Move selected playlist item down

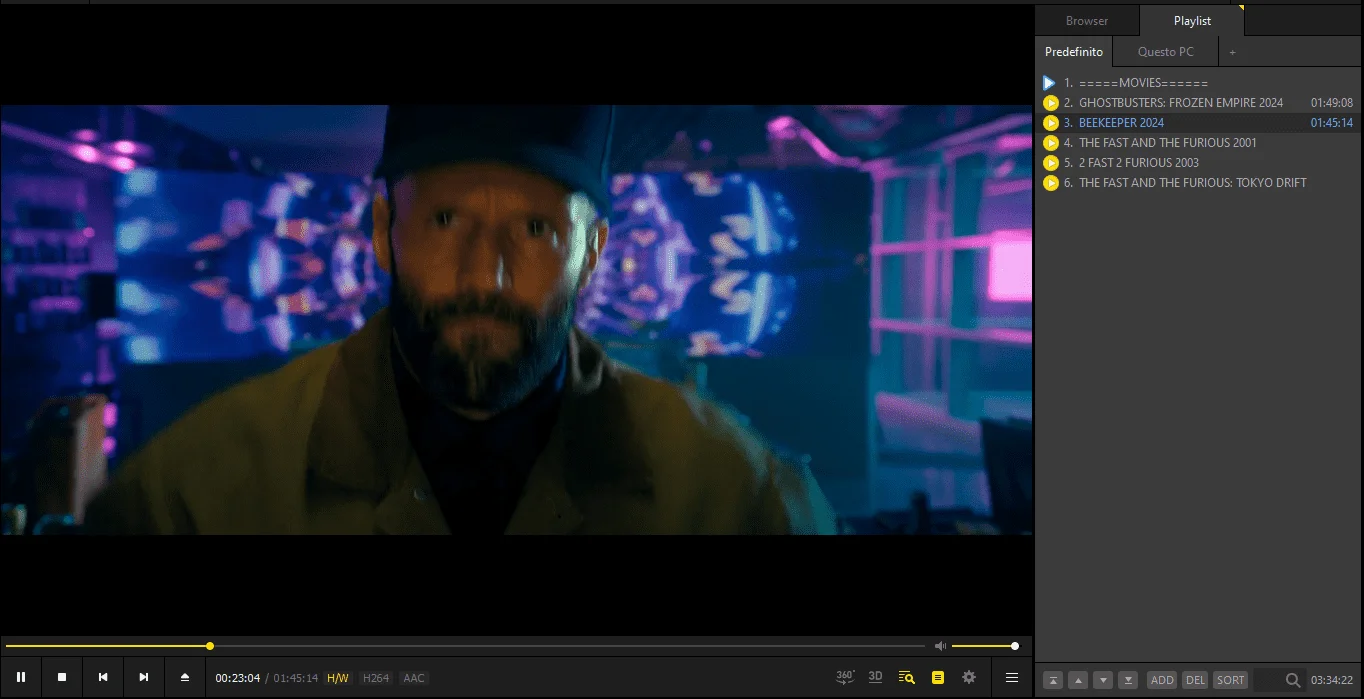1103,680
